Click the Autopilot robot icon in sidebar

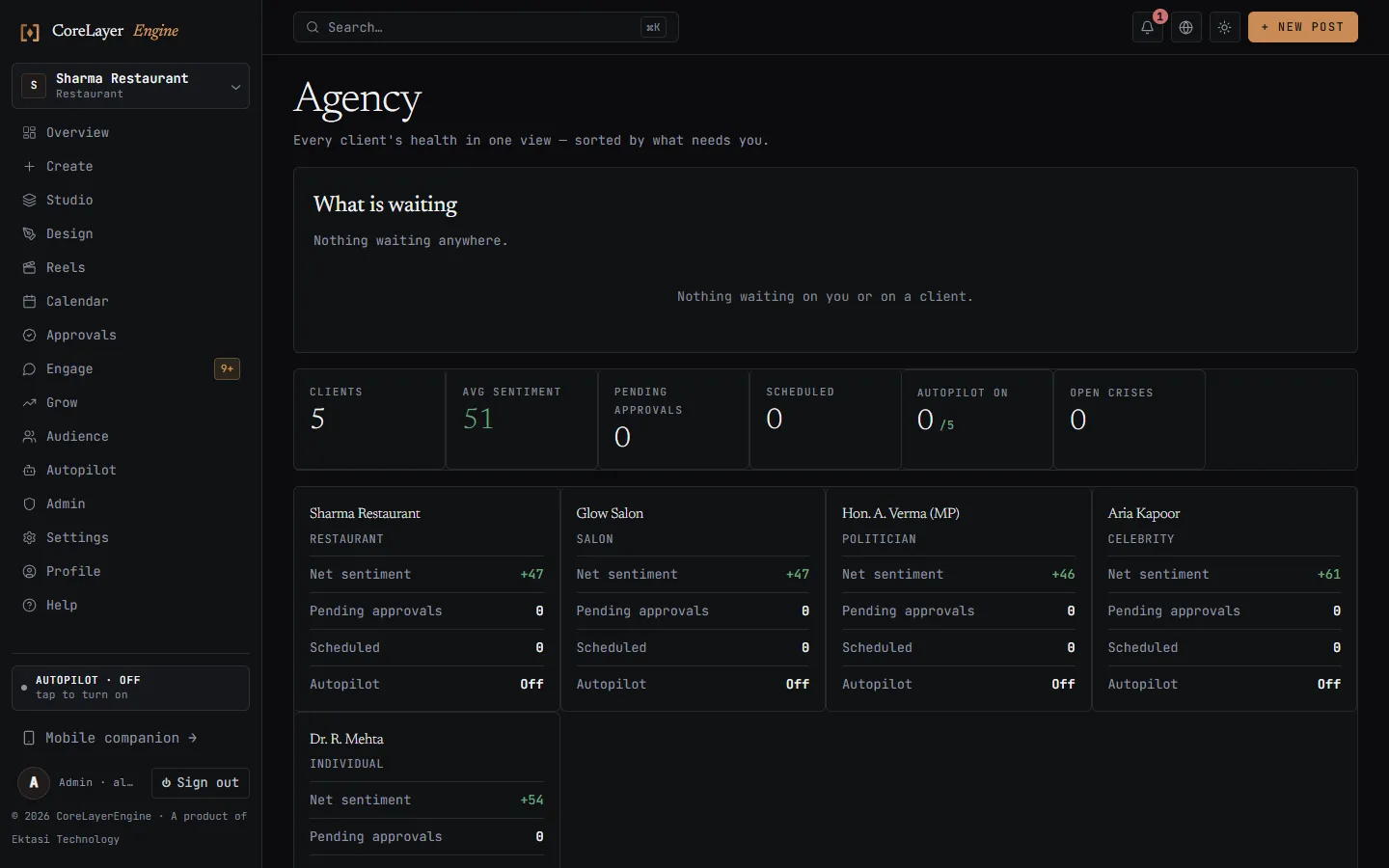[29, 470]
